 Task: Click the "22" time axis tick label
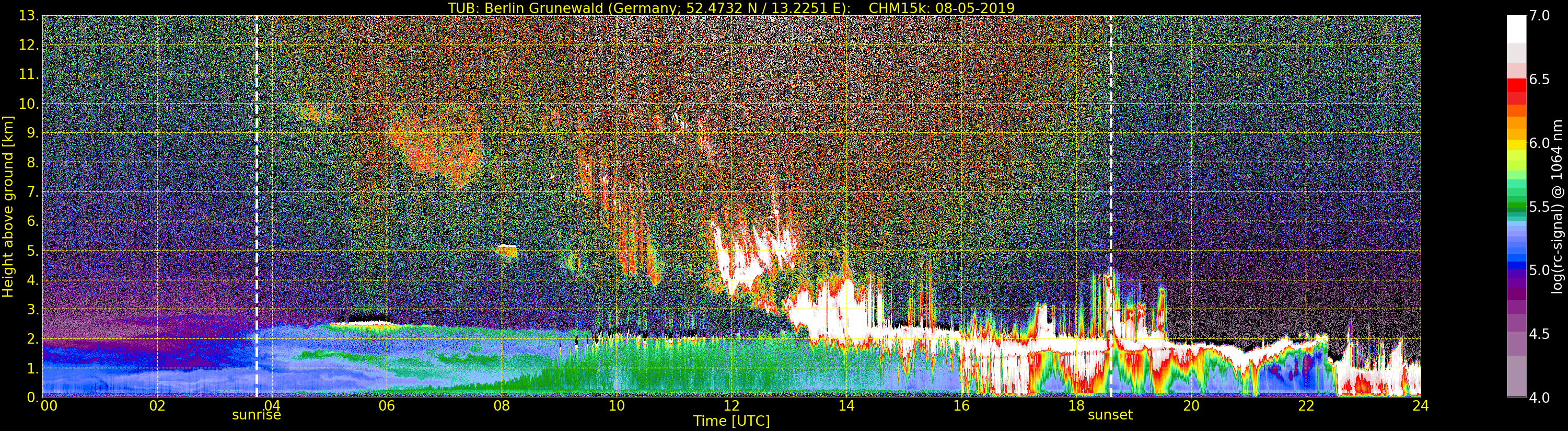click(1306, 405)
